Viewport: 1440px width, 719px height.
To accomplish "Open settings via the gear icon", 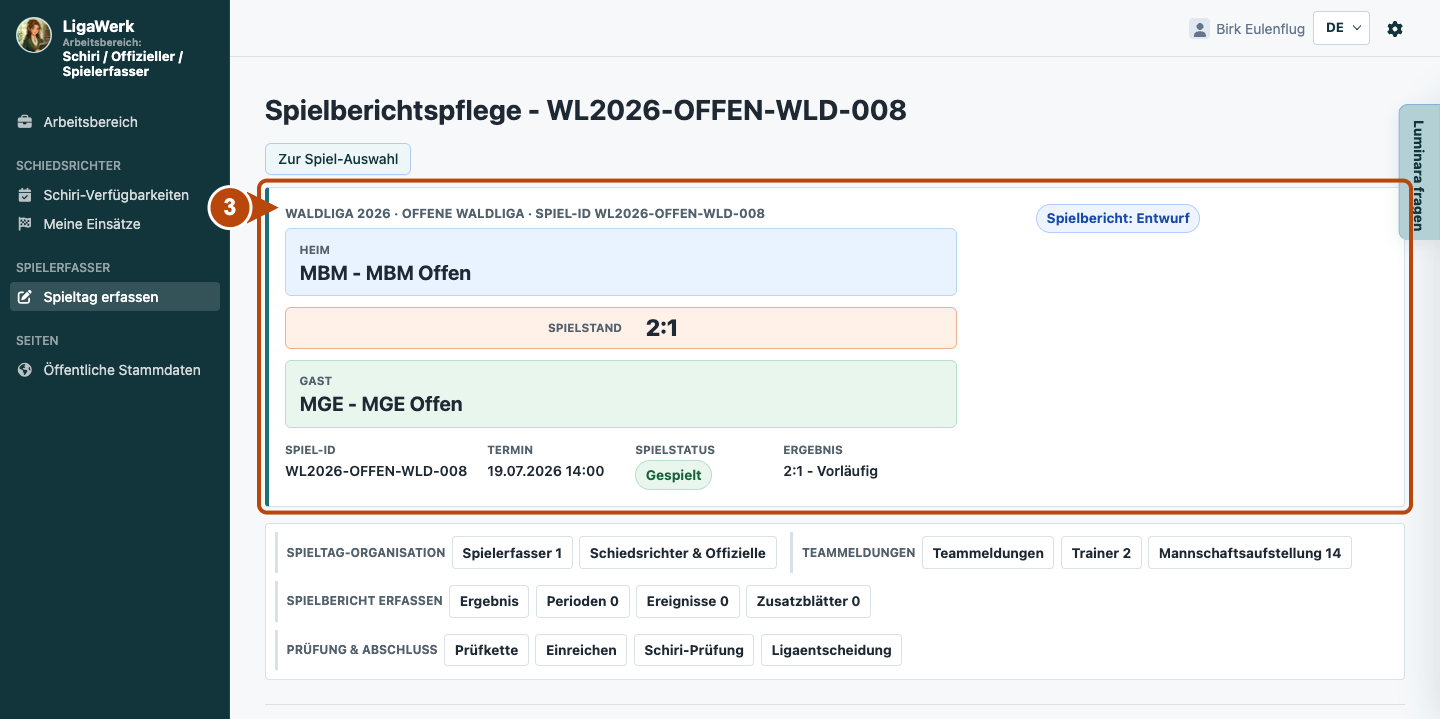I will [1395, 29].
